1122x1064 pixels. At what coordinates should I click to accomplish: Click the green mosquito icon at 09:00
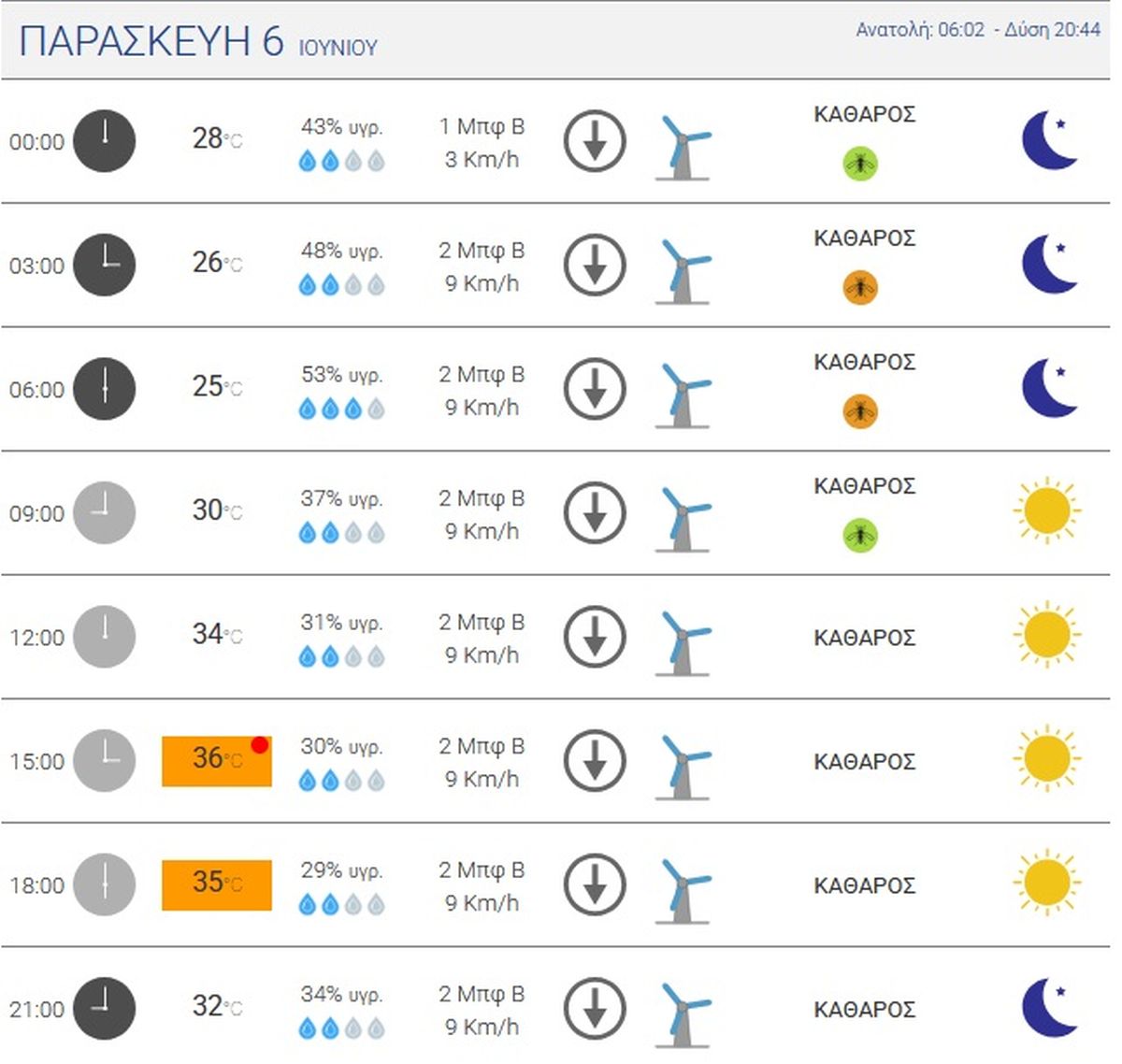pos(860,535)
